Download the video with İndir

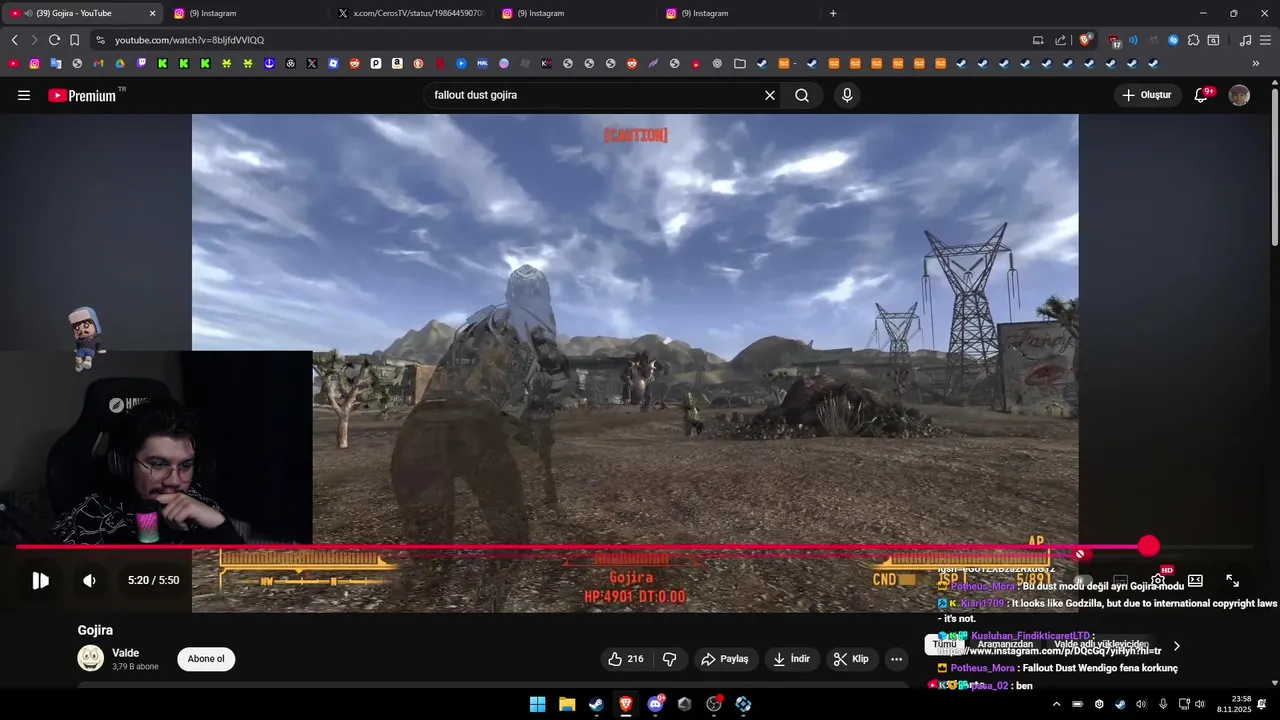coord(791,659)
